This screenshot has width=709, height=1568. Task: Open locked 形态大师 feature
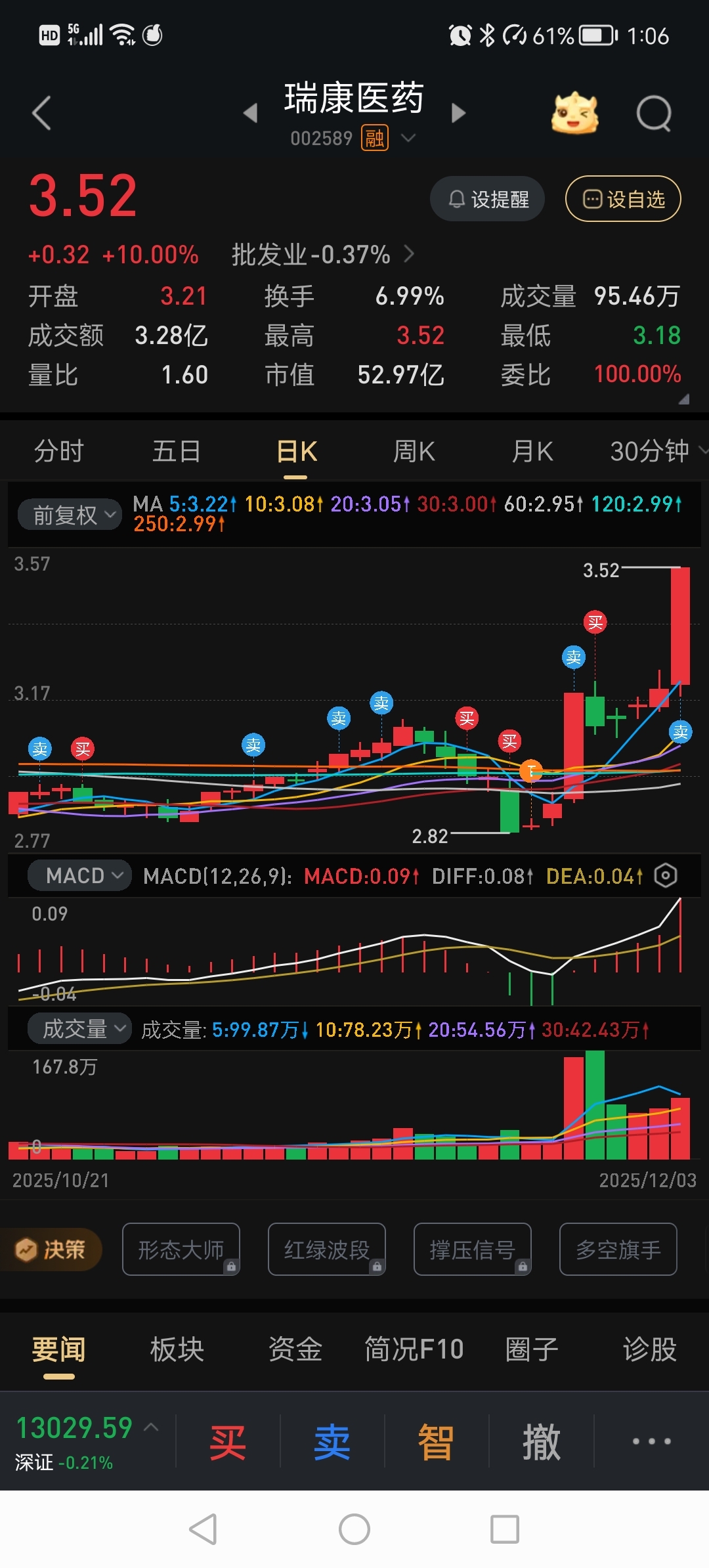[181, 1249]
